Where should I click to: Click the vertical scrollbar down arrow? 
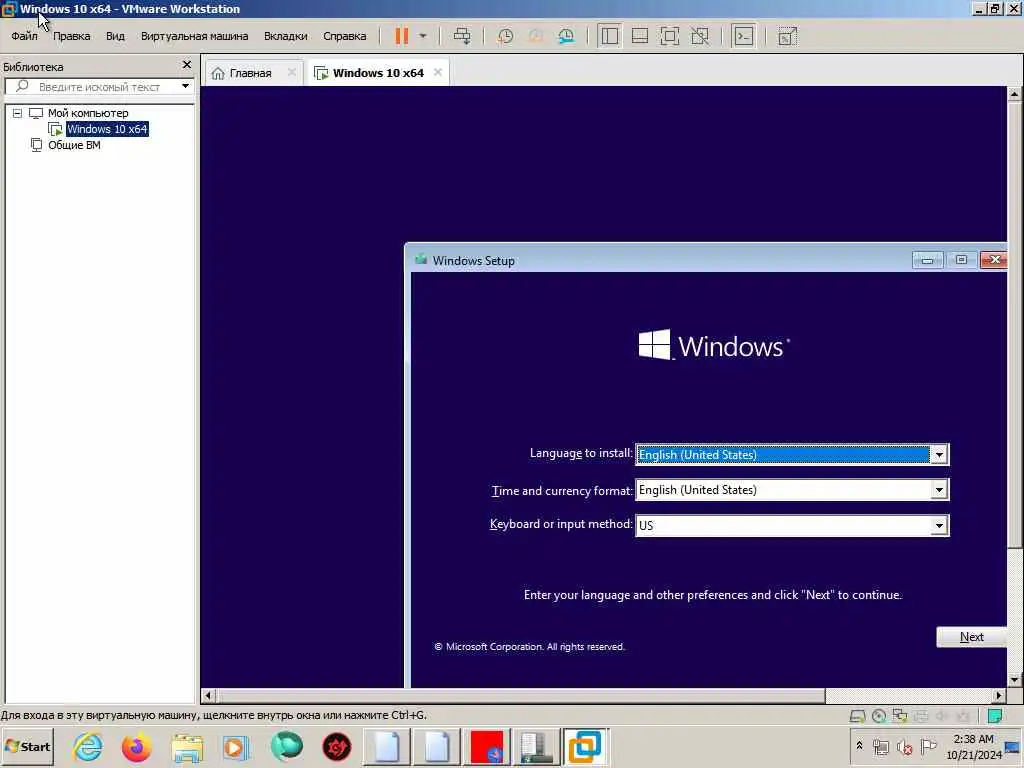(x=1014, y=680)
